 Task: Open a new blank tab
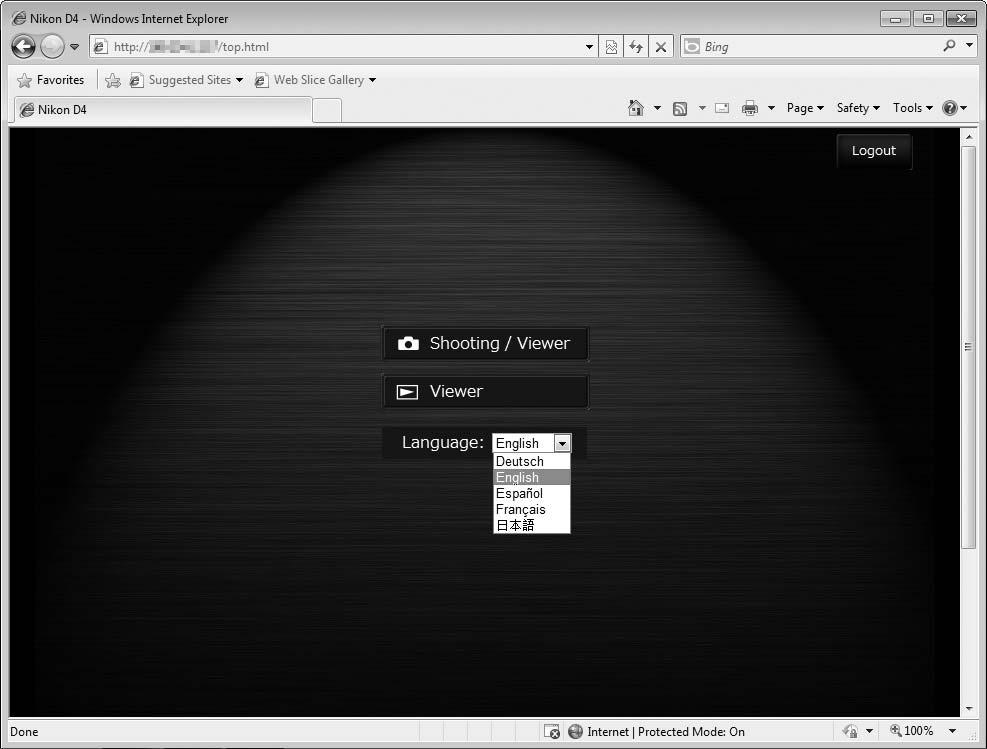point(327,110)
